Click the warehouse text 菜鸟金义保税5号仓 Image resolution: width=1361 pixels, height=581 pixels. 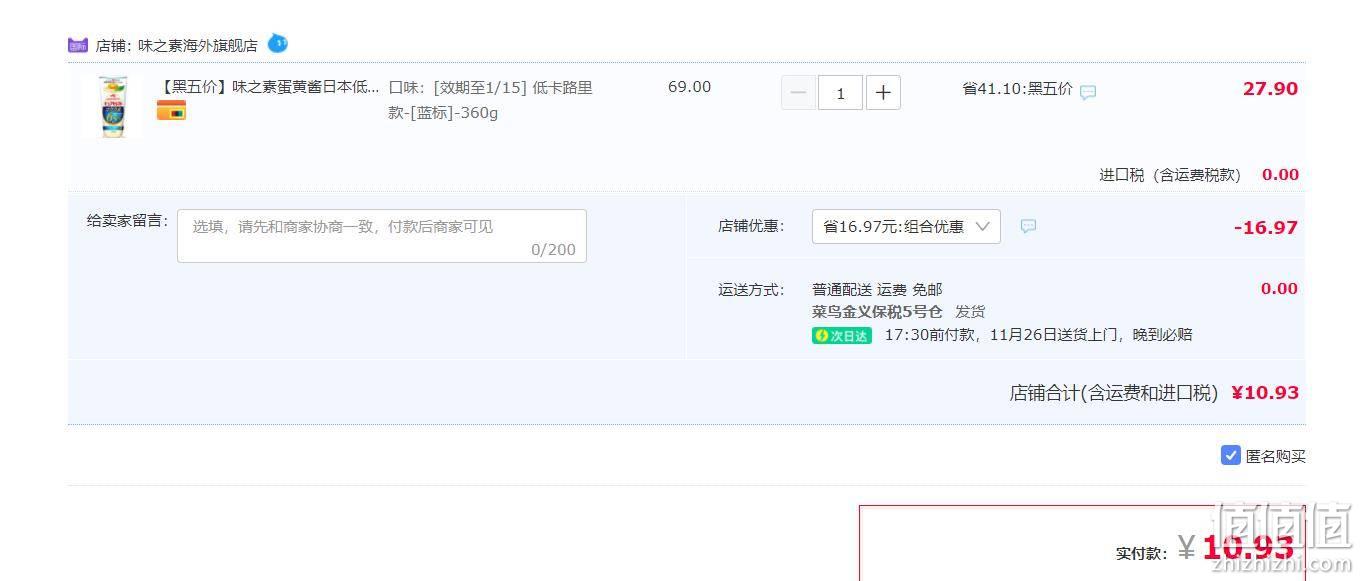tap(877, 312)
